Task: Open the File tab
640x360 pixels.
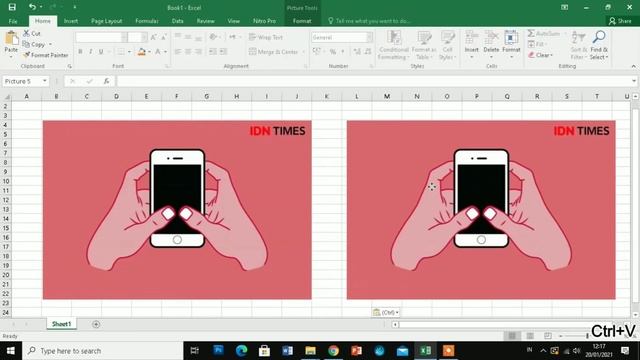Action: click(x=13, y=21)
